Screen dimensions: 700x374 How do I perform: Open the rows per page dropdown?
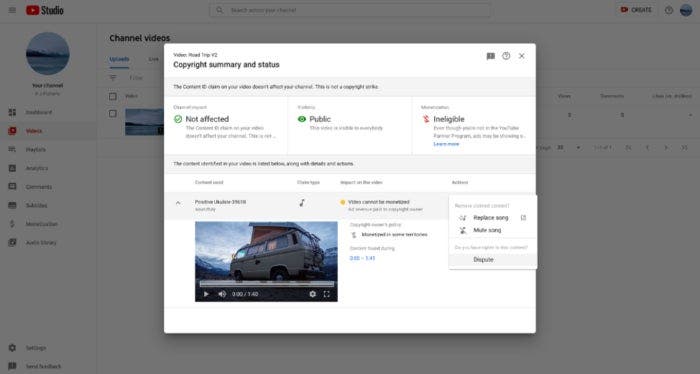568,148
